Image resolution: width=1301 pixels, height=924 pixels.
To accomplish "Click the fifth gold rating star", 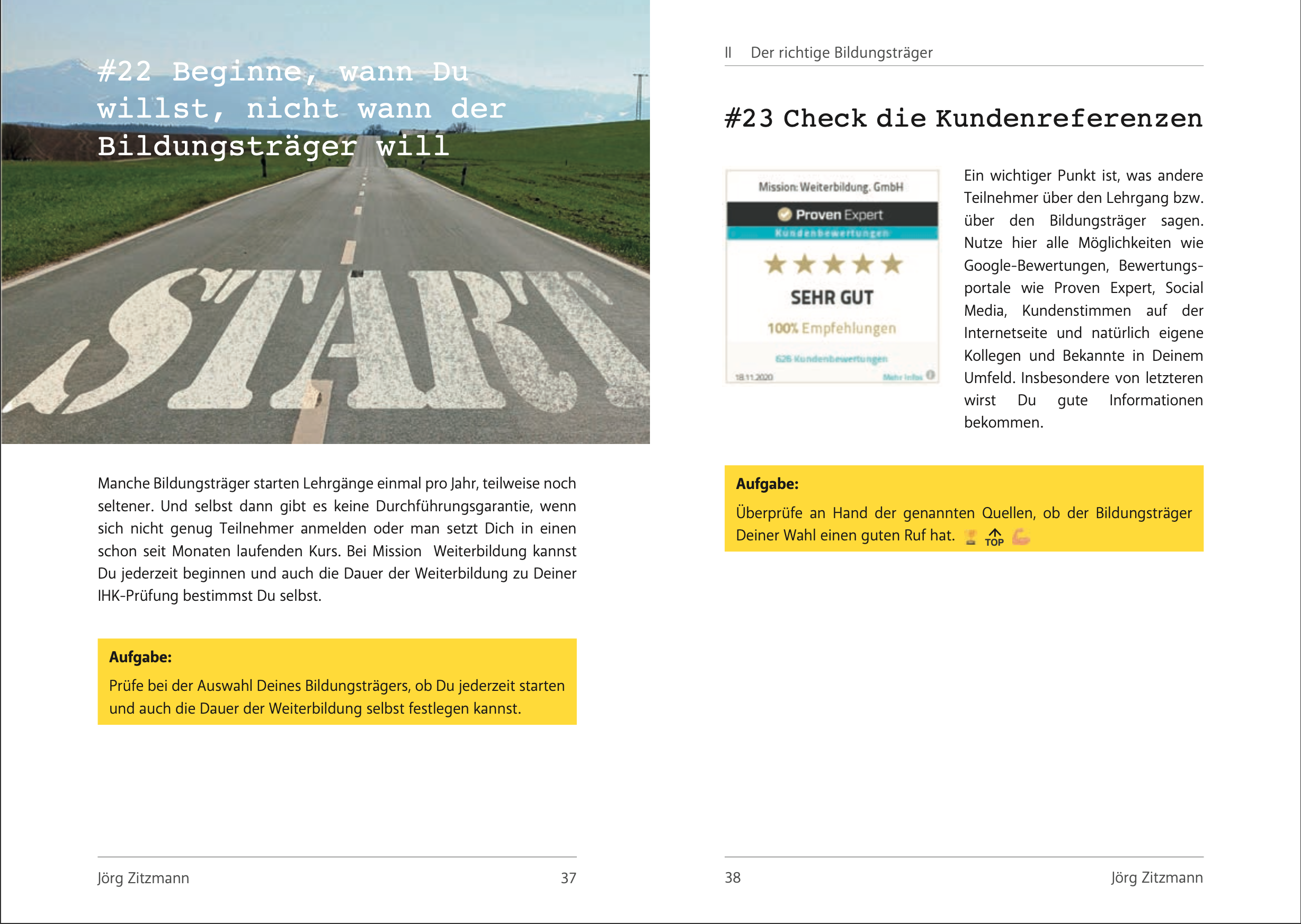I will pos(892,264).
